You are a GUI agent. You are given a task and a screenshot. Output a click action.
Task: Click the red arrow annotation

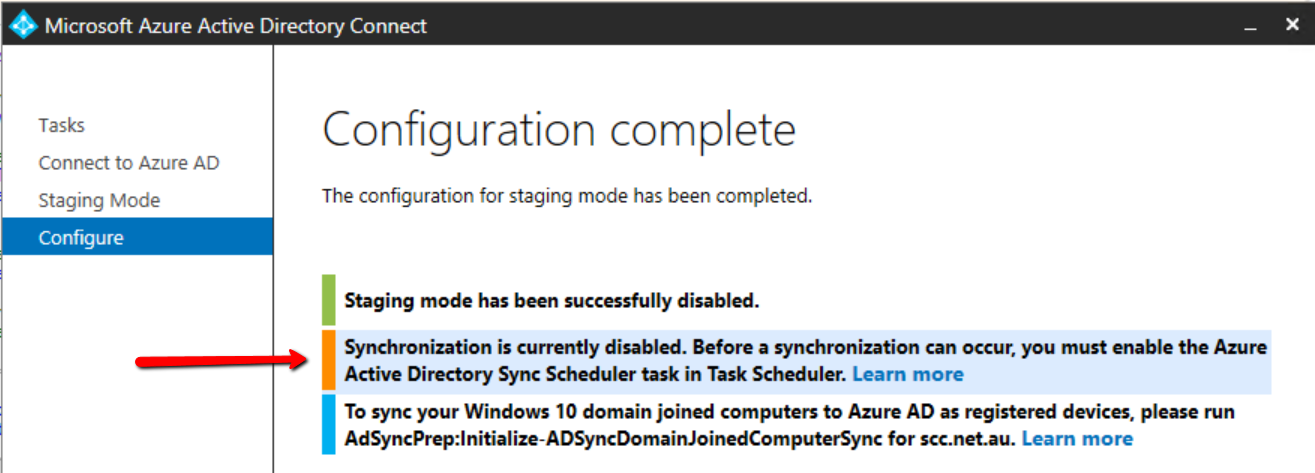tap(220, 361)
